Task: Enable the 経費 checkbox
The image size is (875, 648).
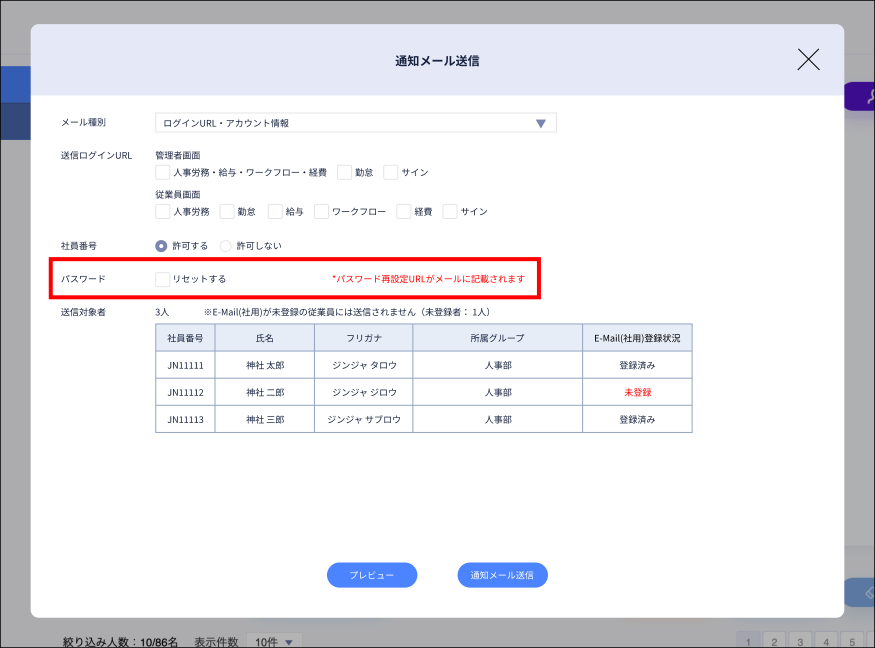Action: click(402, 212)
